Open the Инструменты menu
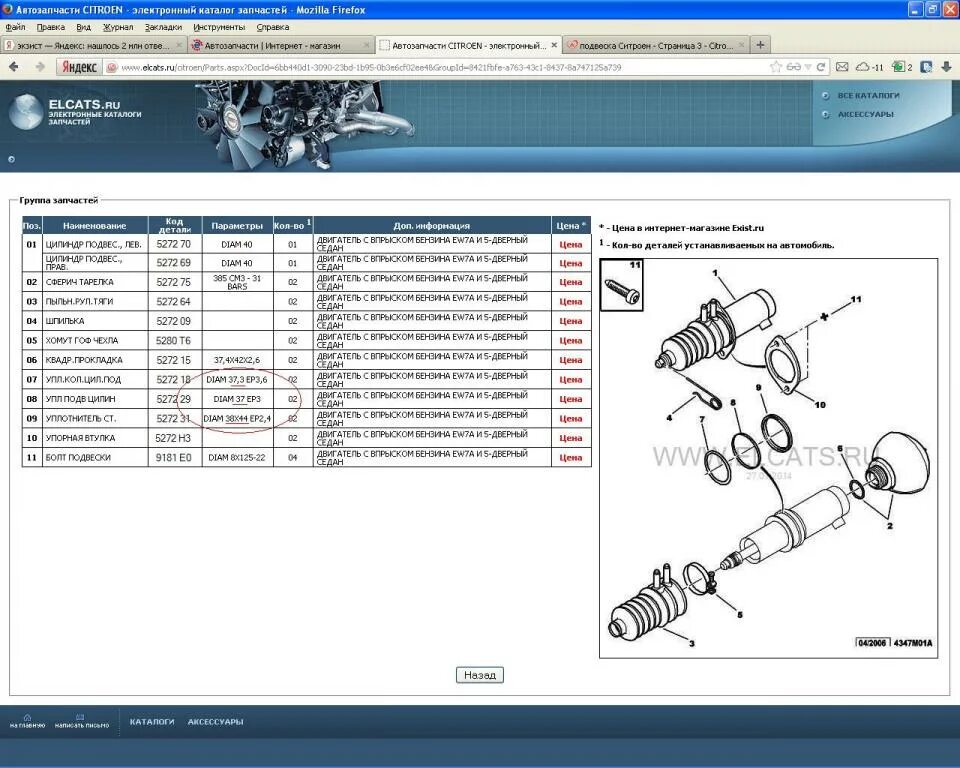The width and height of the screenshot is (960, 768). [x=219, y=27]
